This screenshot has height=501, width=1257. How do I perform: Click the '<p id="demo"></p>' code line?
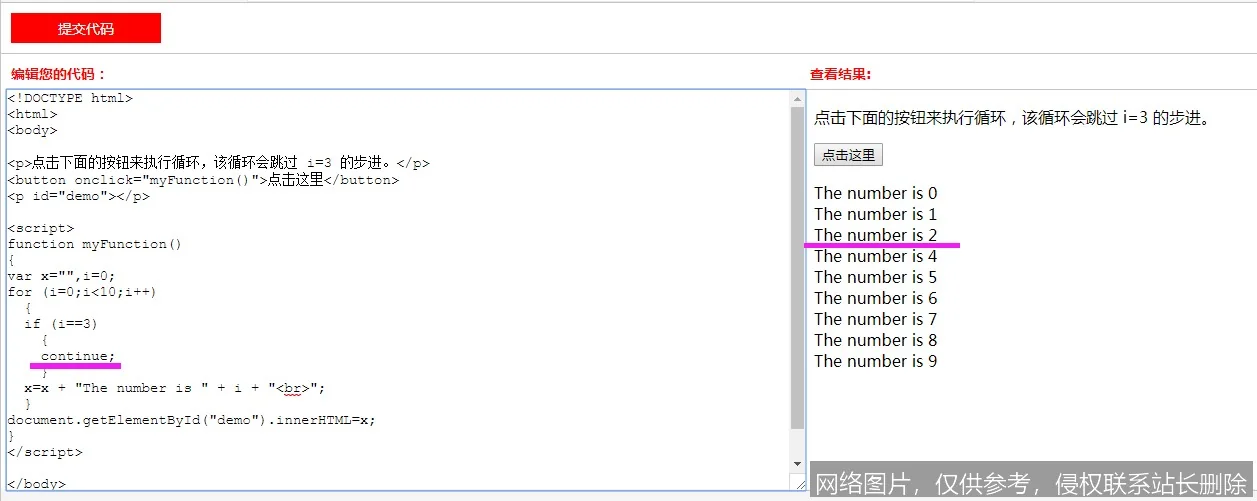pos(78,196)
